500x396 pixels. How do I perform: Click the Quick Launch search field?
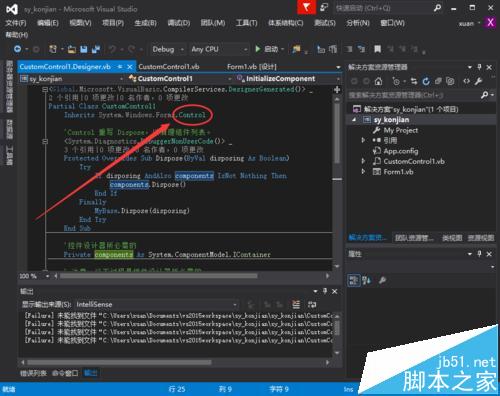[383, 8]
